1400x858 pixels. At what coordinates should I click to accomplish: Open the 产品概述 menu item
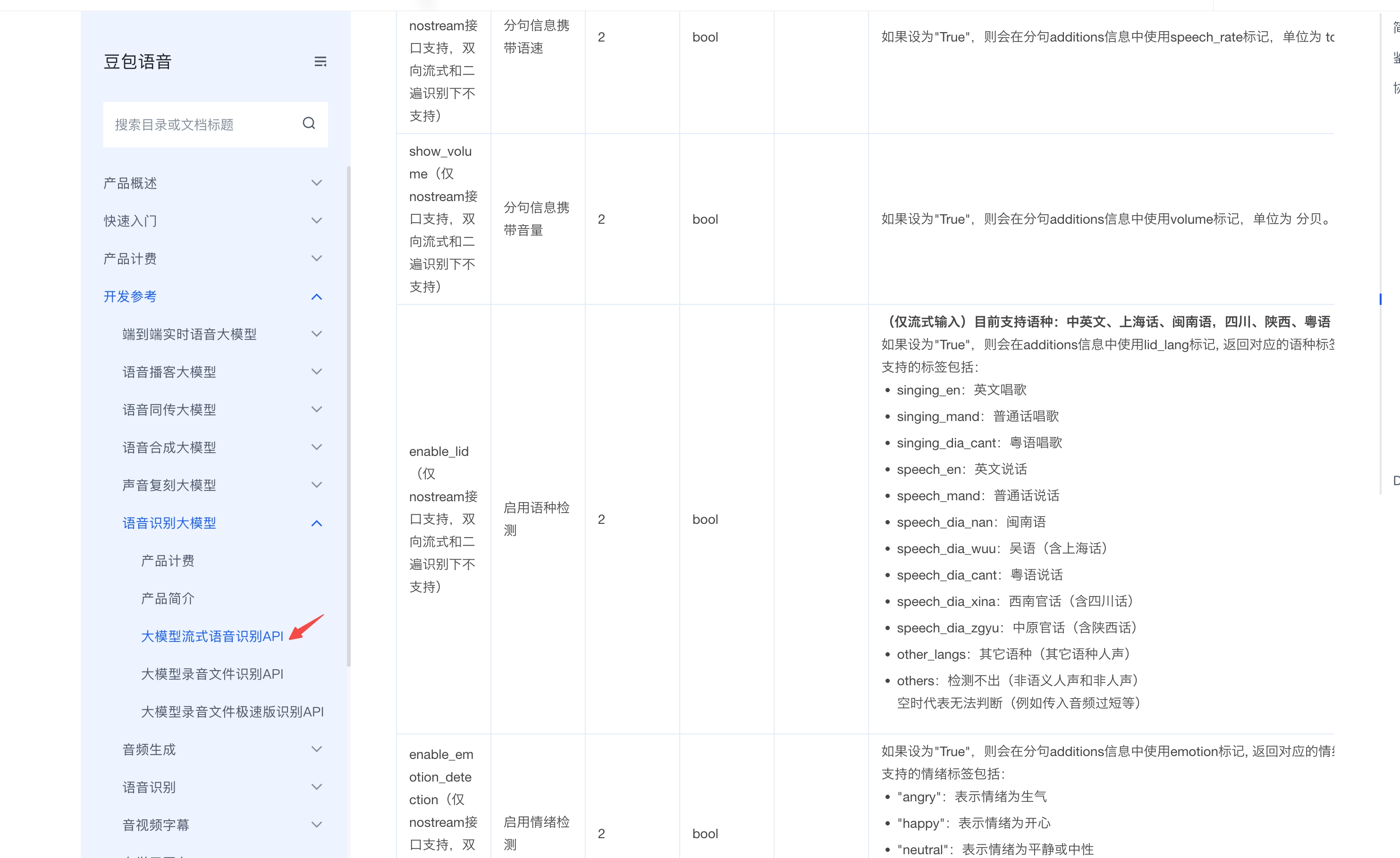coord(130,183)
